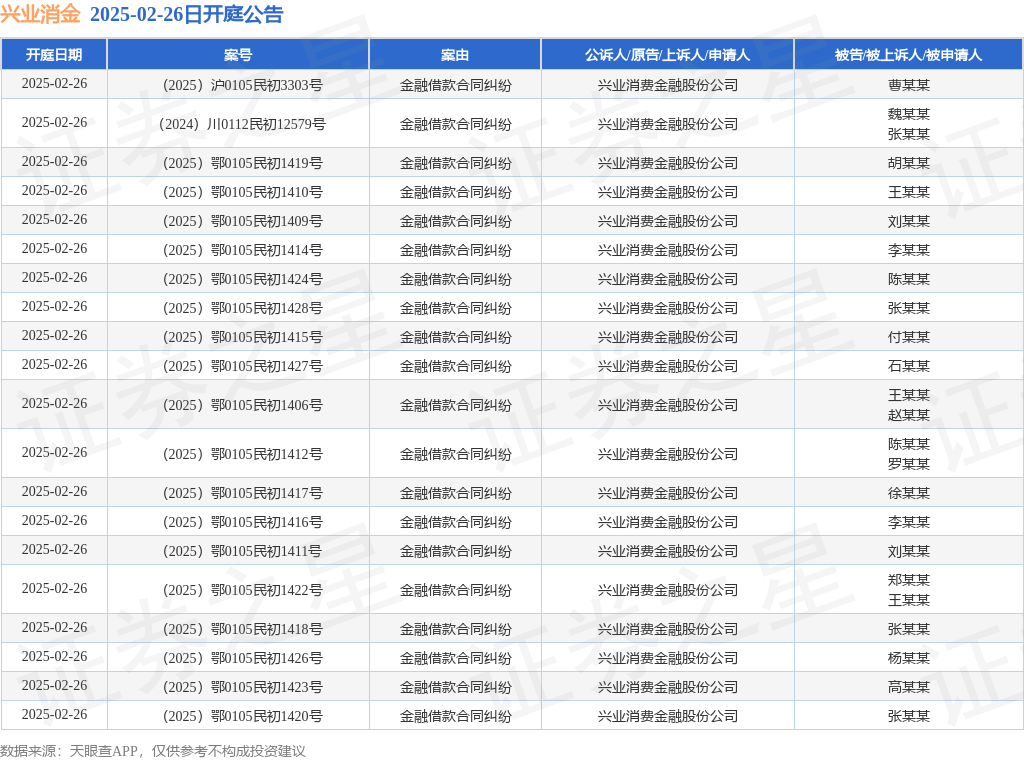Select the 案号 column header
1024x760 pixels.
(238, 55)
